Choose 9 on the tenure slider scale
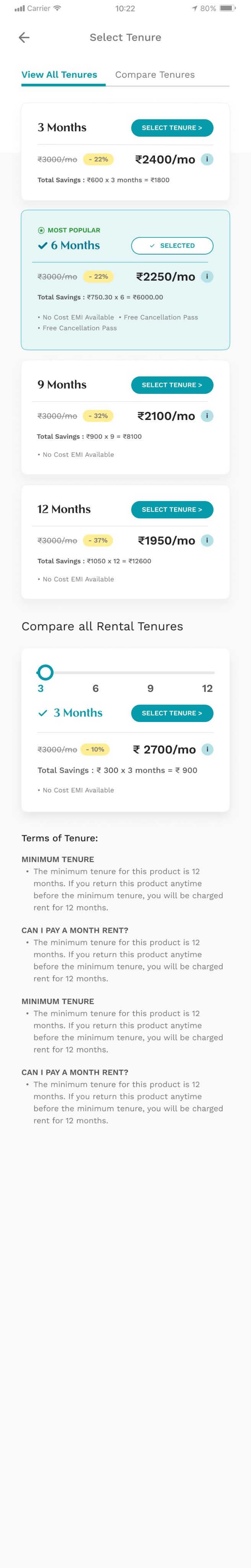This screenshot has width=251, height=1568. pos(150,688)
